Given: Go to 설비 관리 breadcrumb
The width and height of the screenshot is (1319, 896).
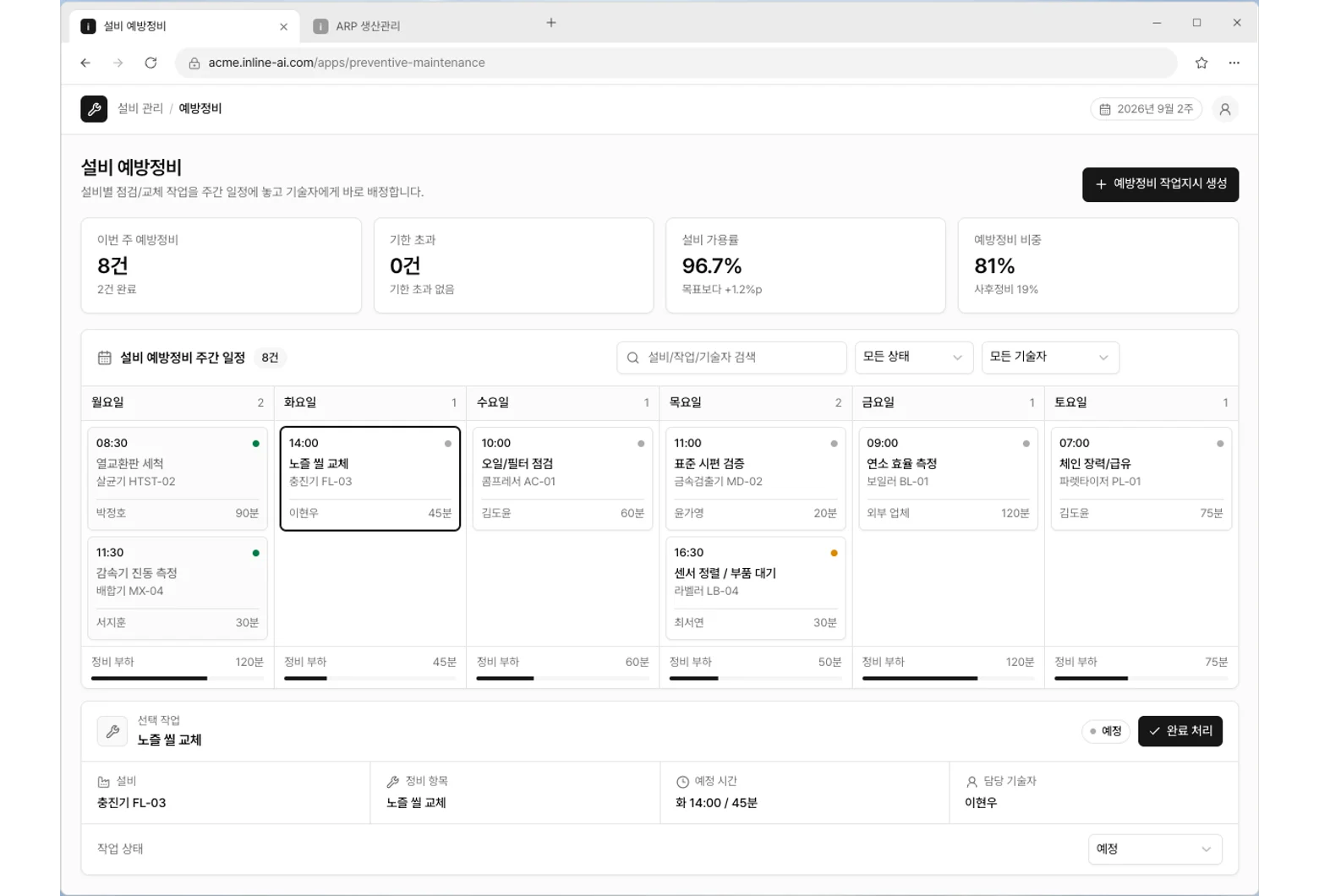Looking at the screenshot, I should 140,108.
